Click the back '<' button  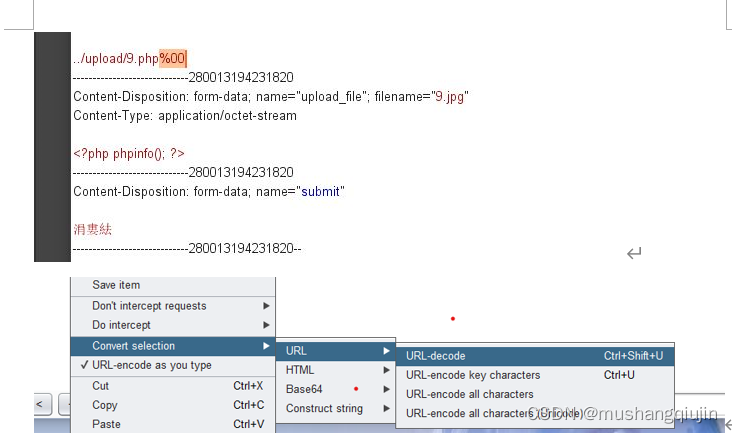pos(42,405)
